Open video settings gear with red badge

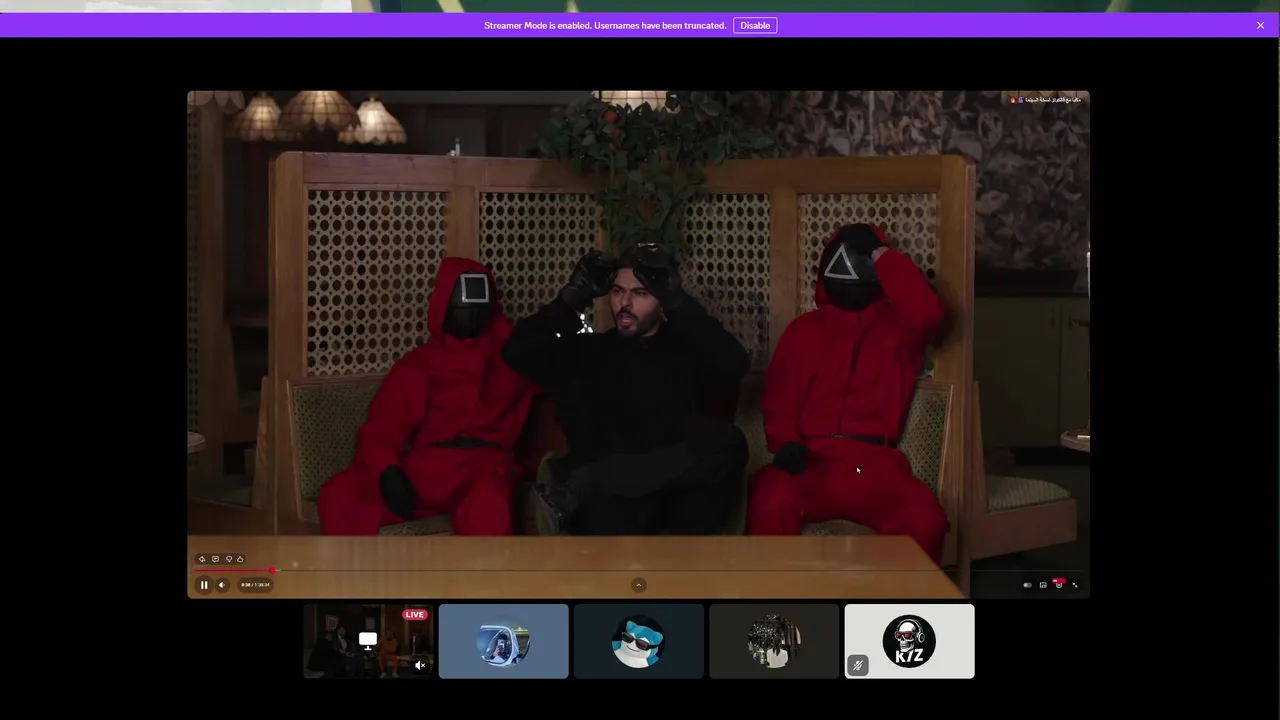(x=1059, y=584)
